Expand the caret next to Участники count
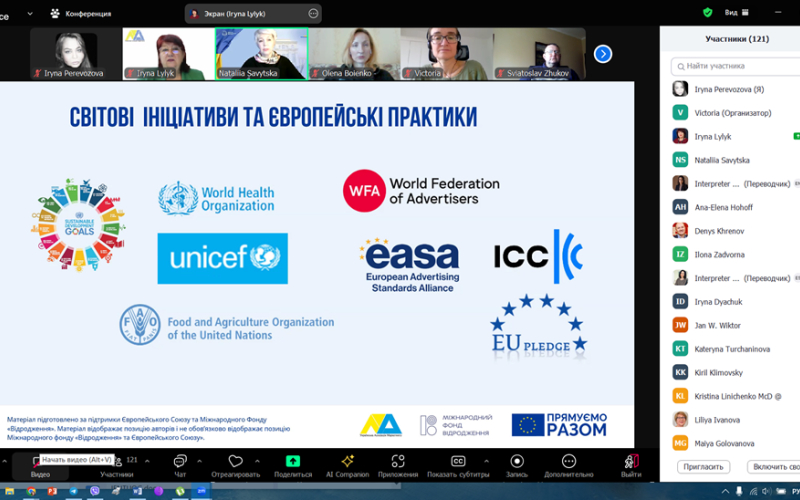This screenshot has width=800, height=500. click(147, 461)
